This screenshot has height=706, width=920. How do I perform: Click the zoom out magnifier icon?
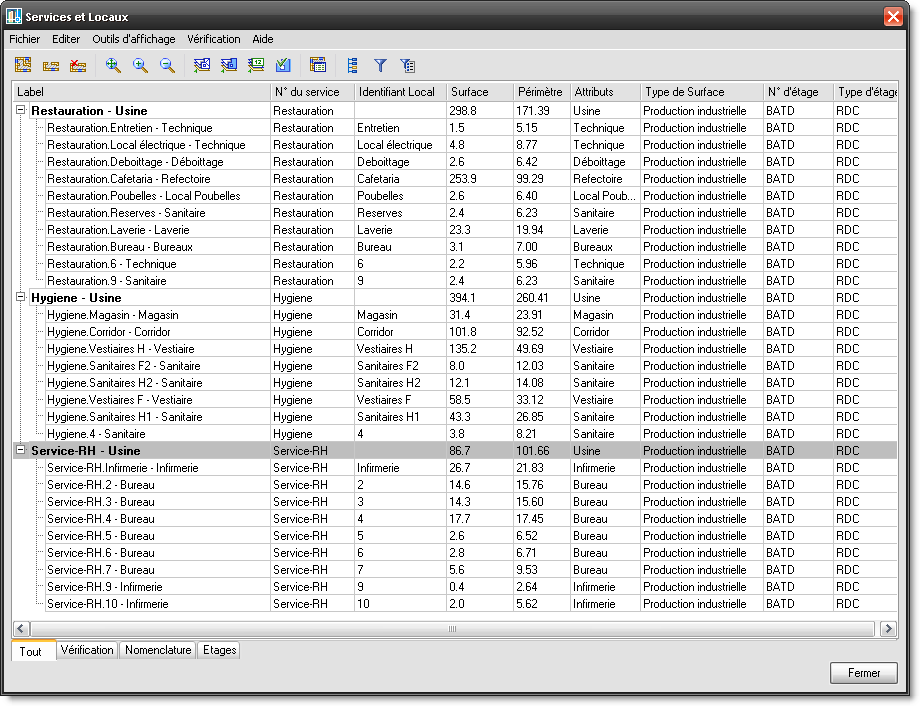click(167, 65)
